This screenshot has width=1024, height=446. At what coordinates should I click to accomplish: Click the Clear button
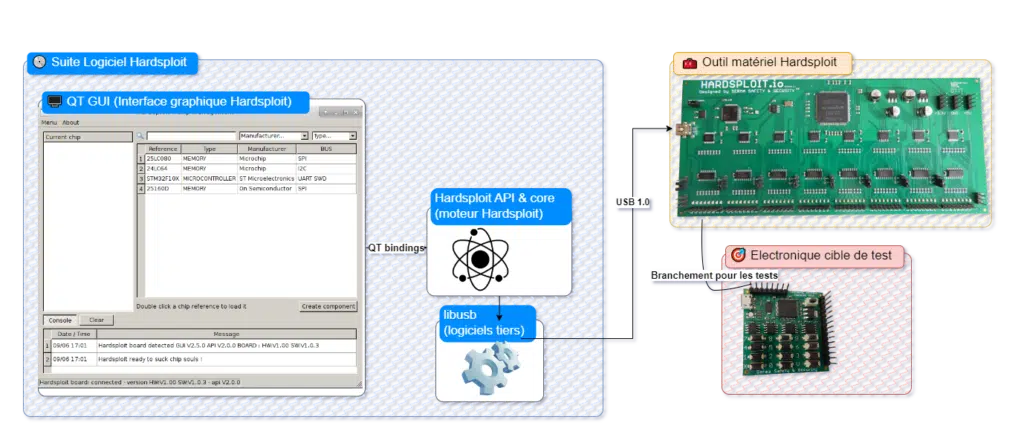point(97,320)
